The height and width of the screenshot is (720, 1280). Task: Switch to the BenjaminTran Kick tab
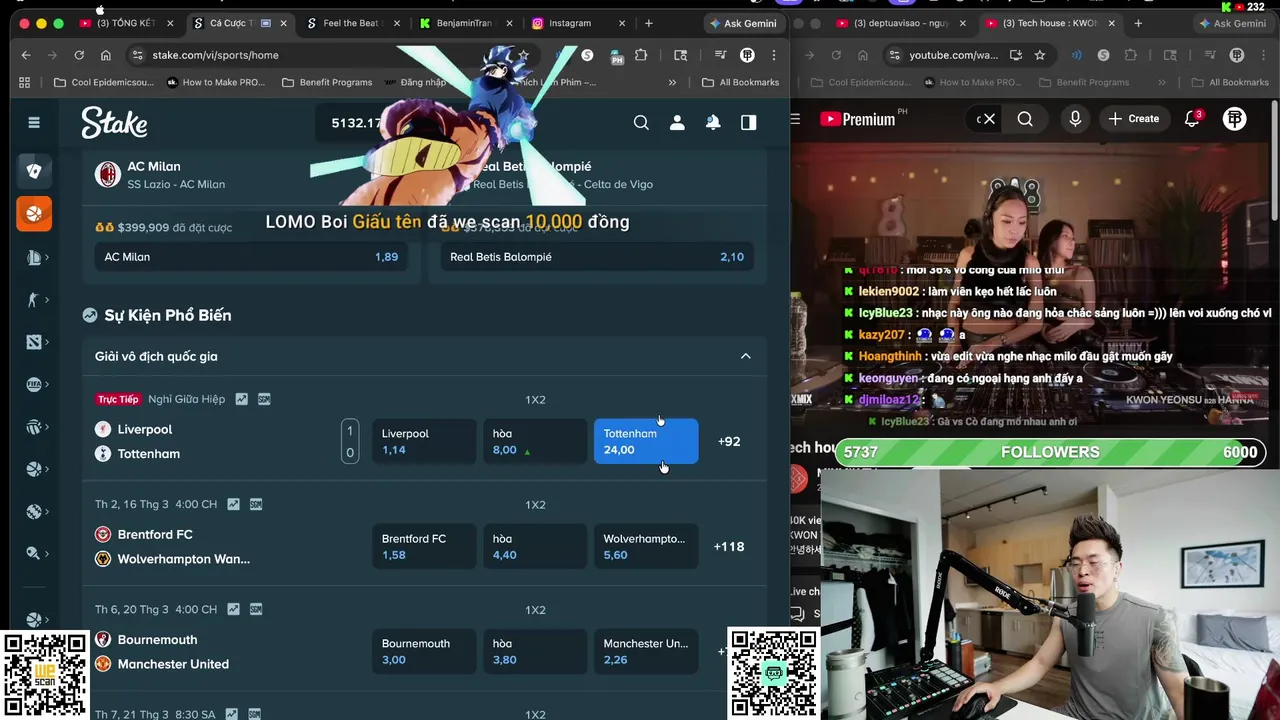coord(468,23)
